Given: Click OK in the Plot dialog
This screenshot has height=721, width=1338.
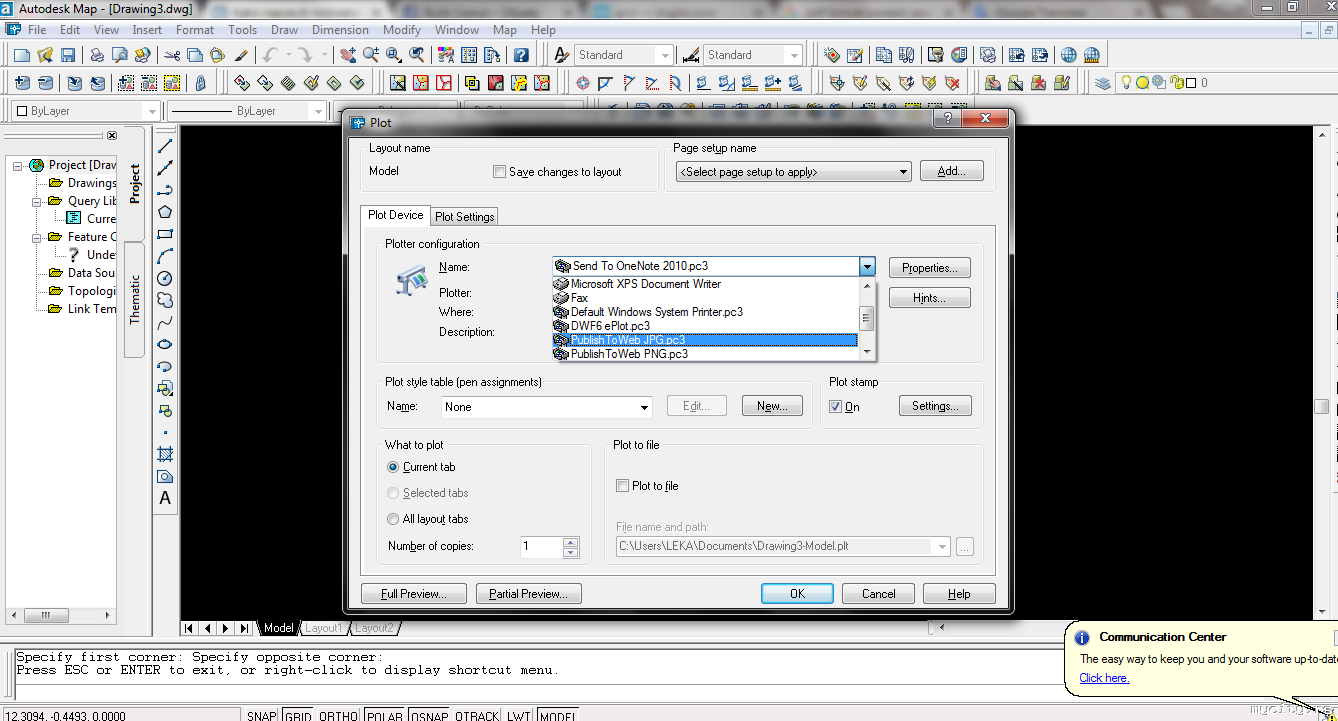Looking at the screenshot, I should [797, 594].
